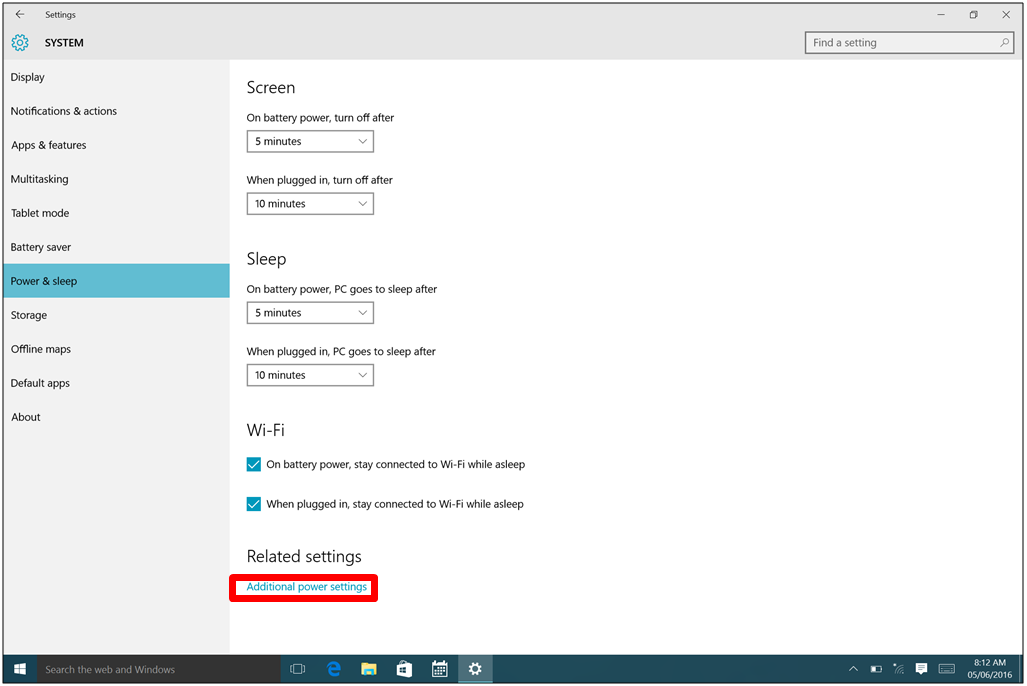1027x686 pixels.
Task: Show hidden tray icons chevron
Action: (853, 669)
